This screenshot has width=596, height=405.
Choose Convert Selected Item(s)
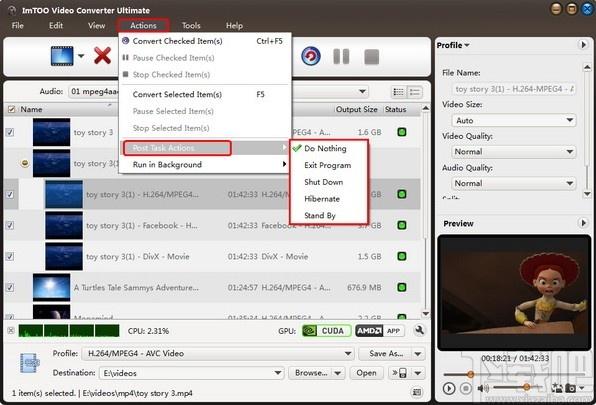(x=205, y=94)
